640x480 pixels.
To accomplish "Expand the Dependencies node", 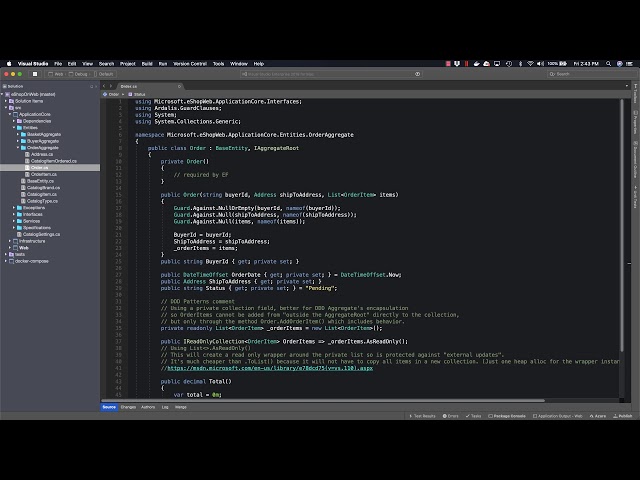I will tap(14, 121).
